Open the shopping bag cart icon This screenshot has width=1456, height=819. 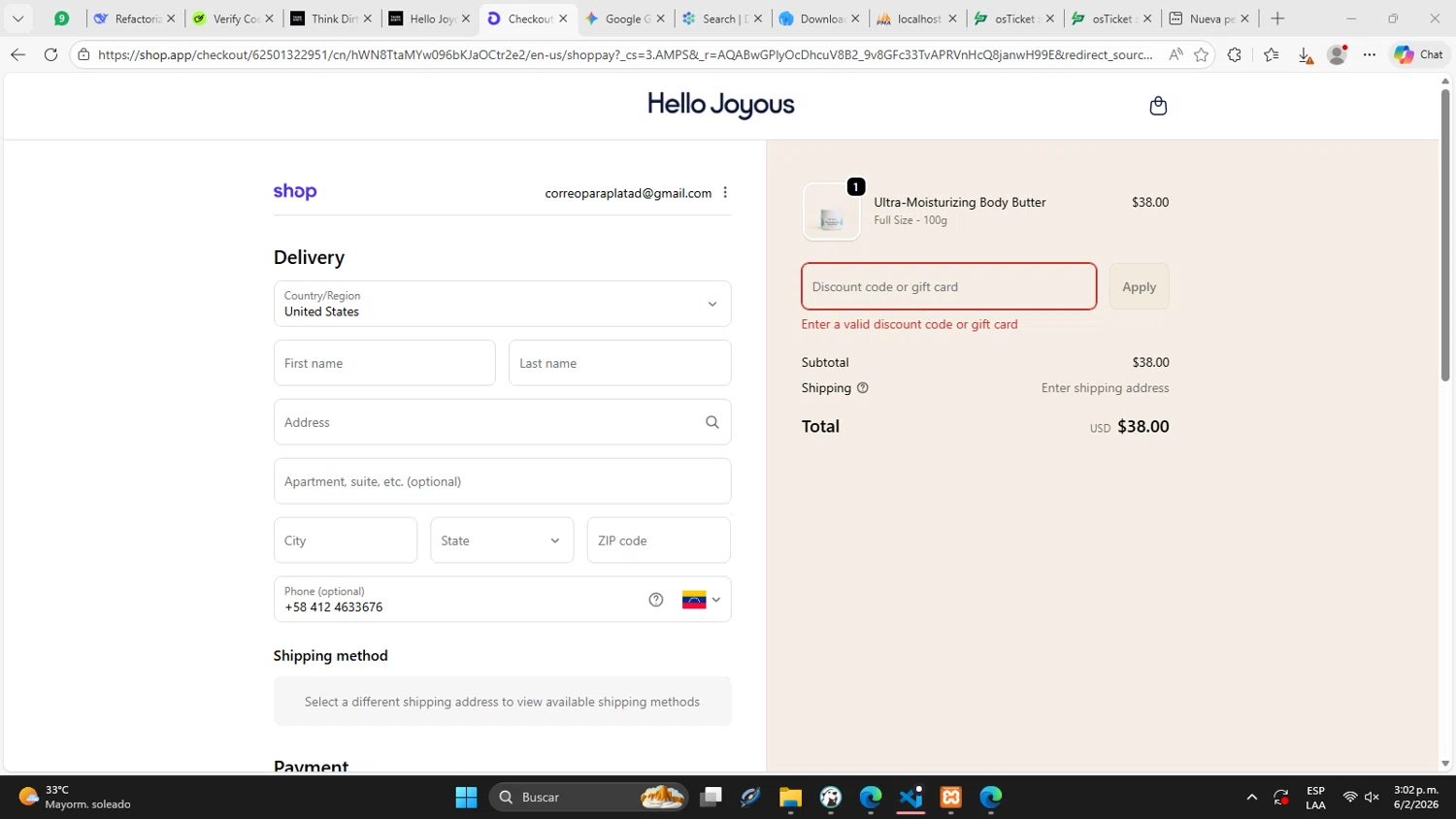point(1158,106)
